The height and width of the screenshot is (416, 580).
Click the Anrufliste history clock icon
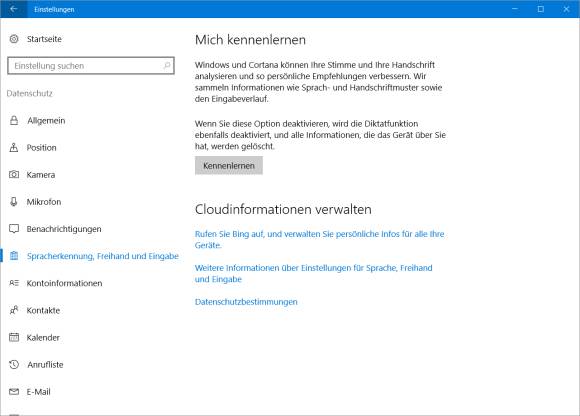tap(14, 365)
